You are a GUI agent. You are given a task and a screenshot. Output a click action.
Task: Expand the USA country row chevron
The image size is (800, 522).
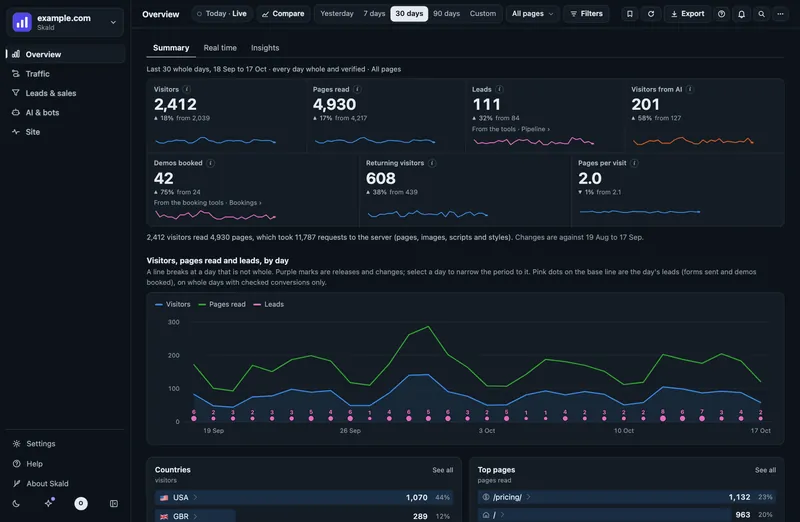(195, 498)
